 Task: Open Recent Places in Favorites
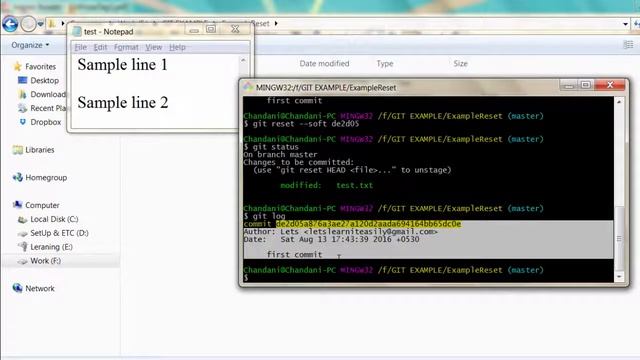[48, 108]
